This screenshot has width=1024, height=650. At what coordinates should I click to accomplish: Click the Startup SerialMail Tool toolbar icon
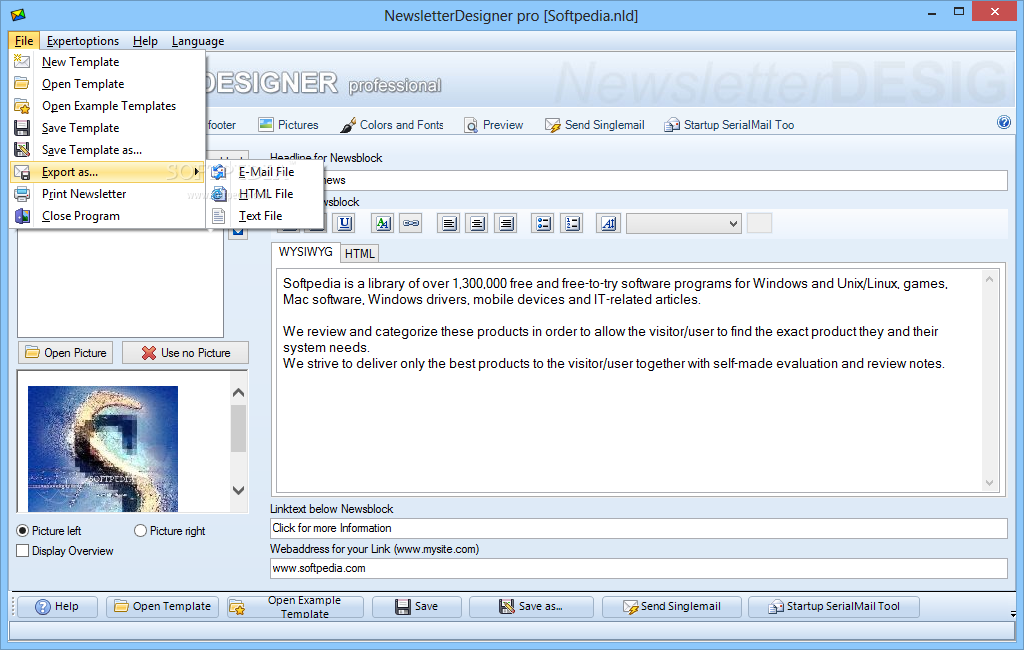pyautogui.click(x=672, y=124)
